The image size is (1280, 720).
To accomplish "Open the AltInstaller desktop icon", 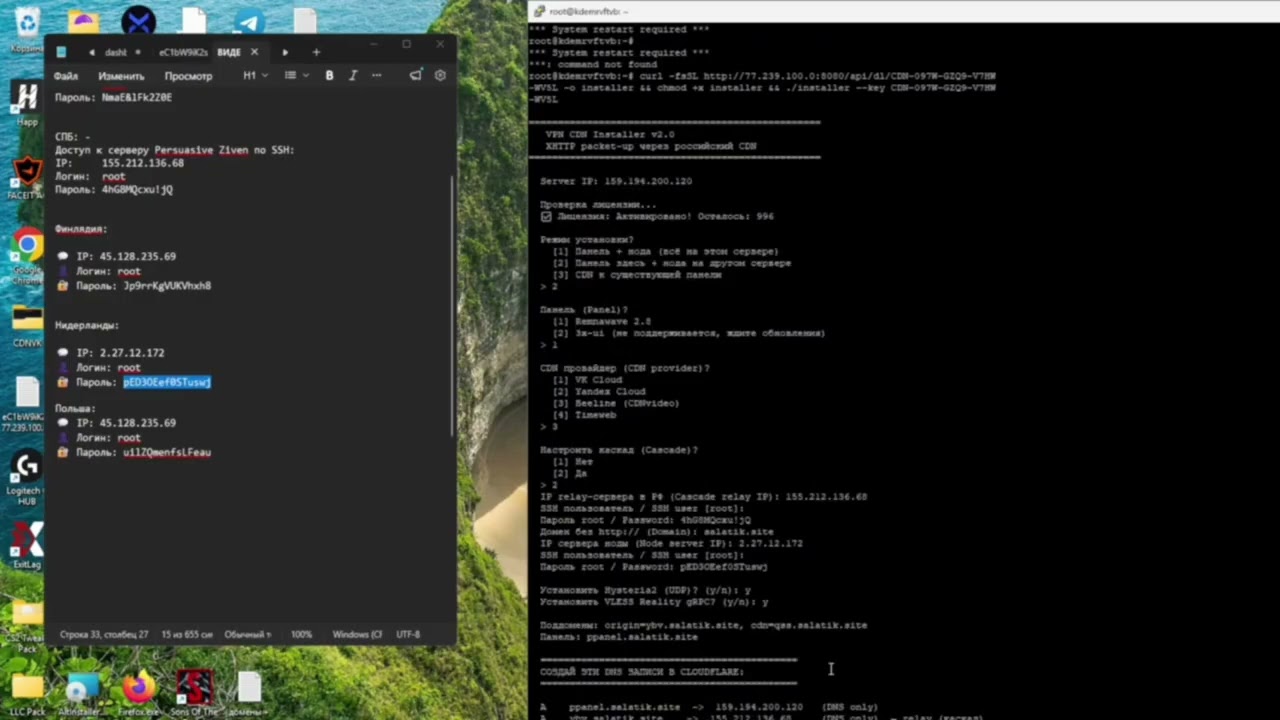I will point(84,692).
